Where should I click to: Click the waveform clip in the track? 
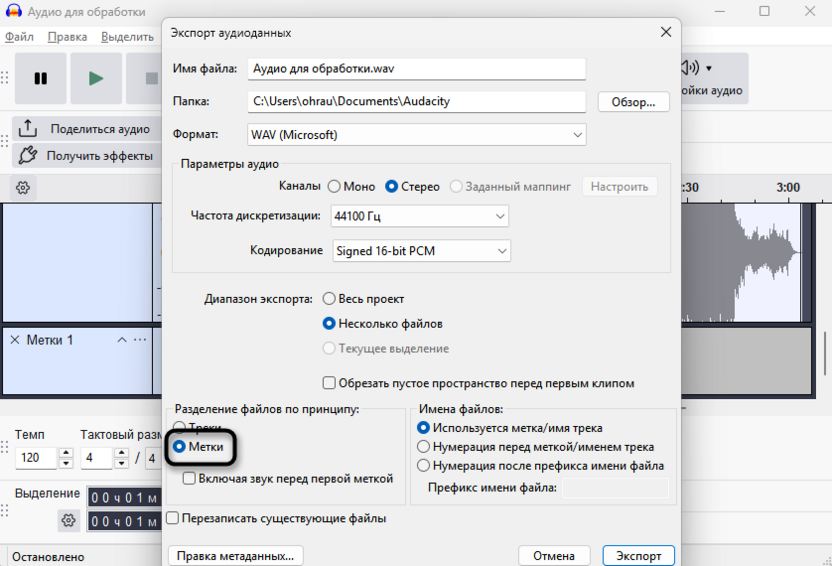click(741, 263)
